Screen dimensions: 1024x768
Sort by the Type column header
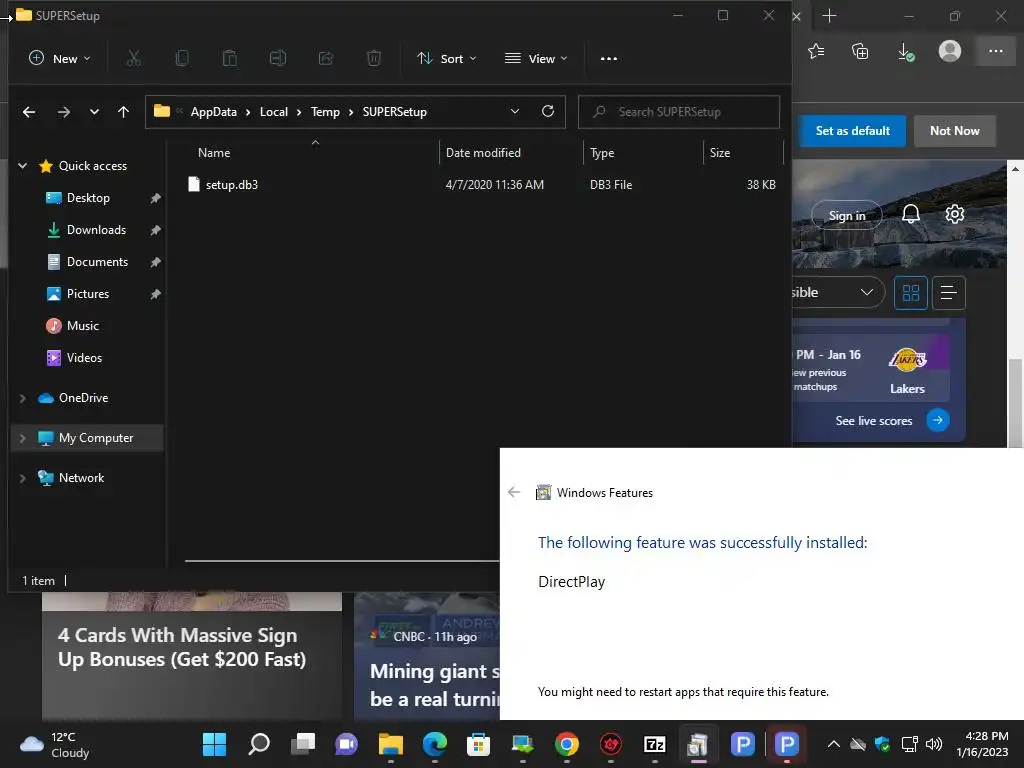coord(602,153)
